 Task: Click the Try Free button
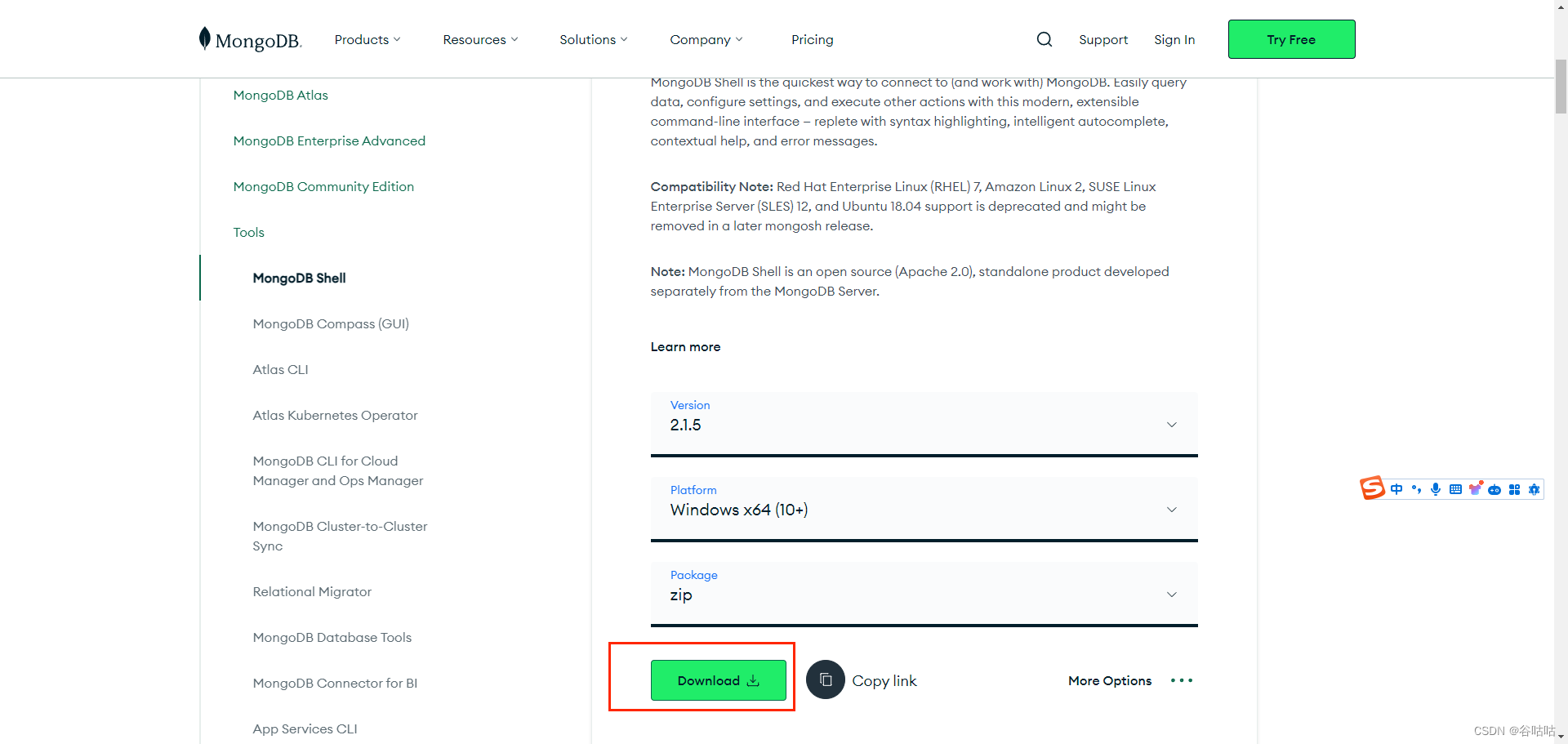point(1291,39)
